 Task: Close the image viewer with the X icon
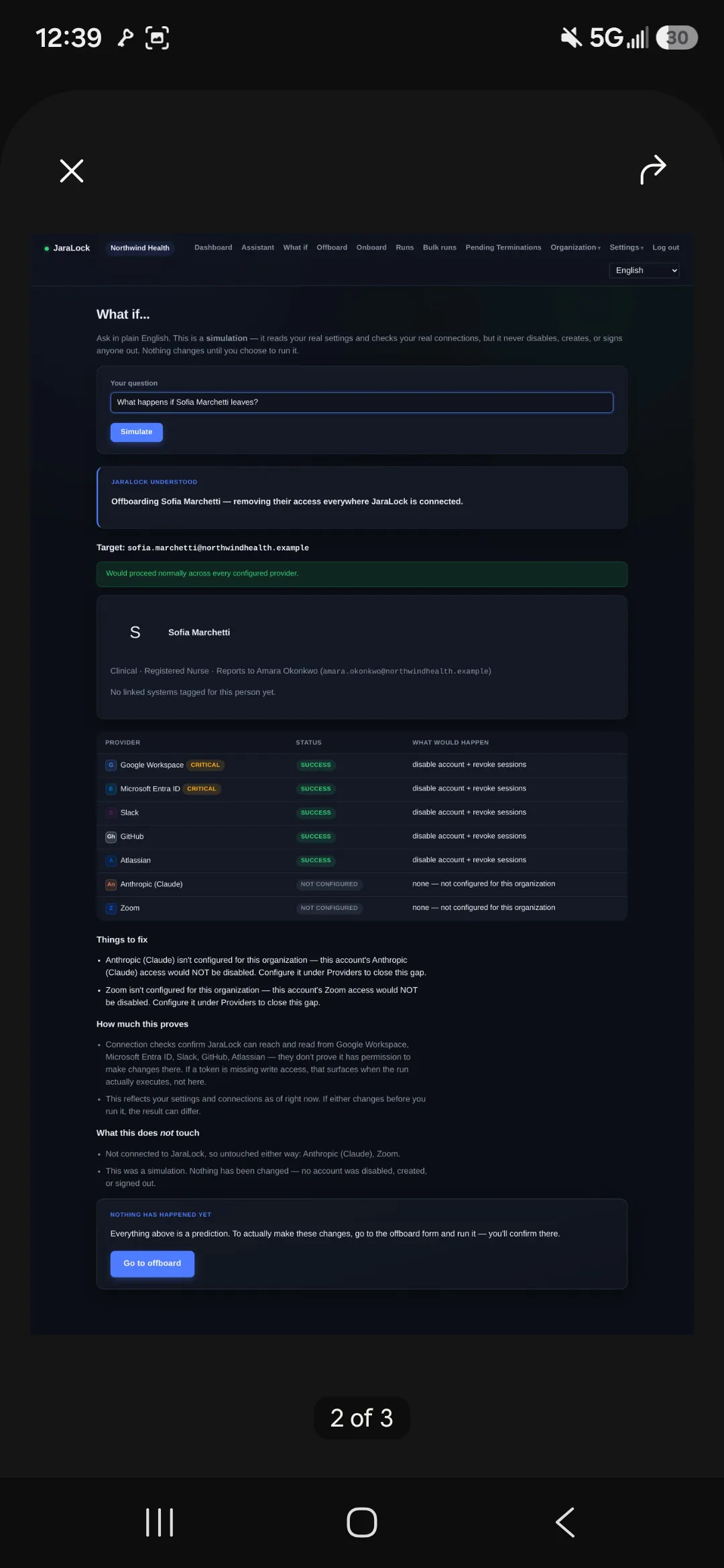[x=72, y=171]
